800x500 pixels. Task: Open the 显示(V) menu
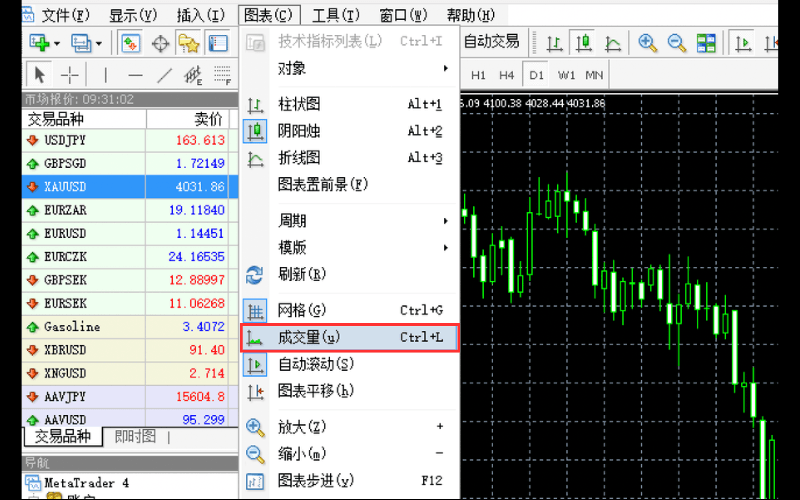[x=133, y=15]
